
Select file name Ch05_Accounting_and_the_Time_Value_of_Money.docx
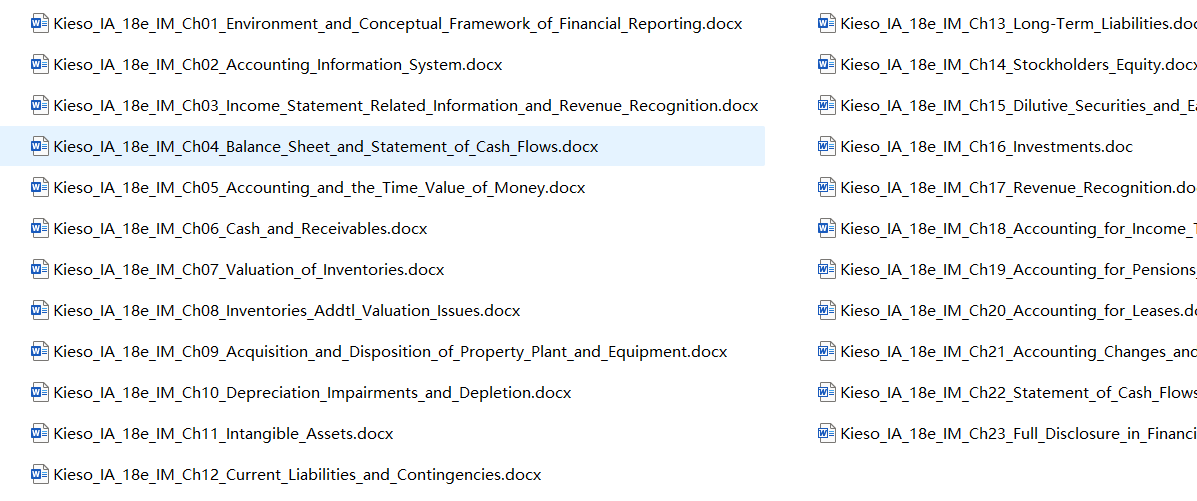319,188
